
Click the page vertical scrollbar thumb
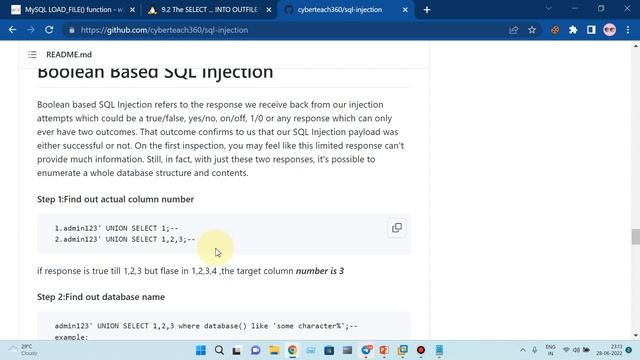click(636, 237)
